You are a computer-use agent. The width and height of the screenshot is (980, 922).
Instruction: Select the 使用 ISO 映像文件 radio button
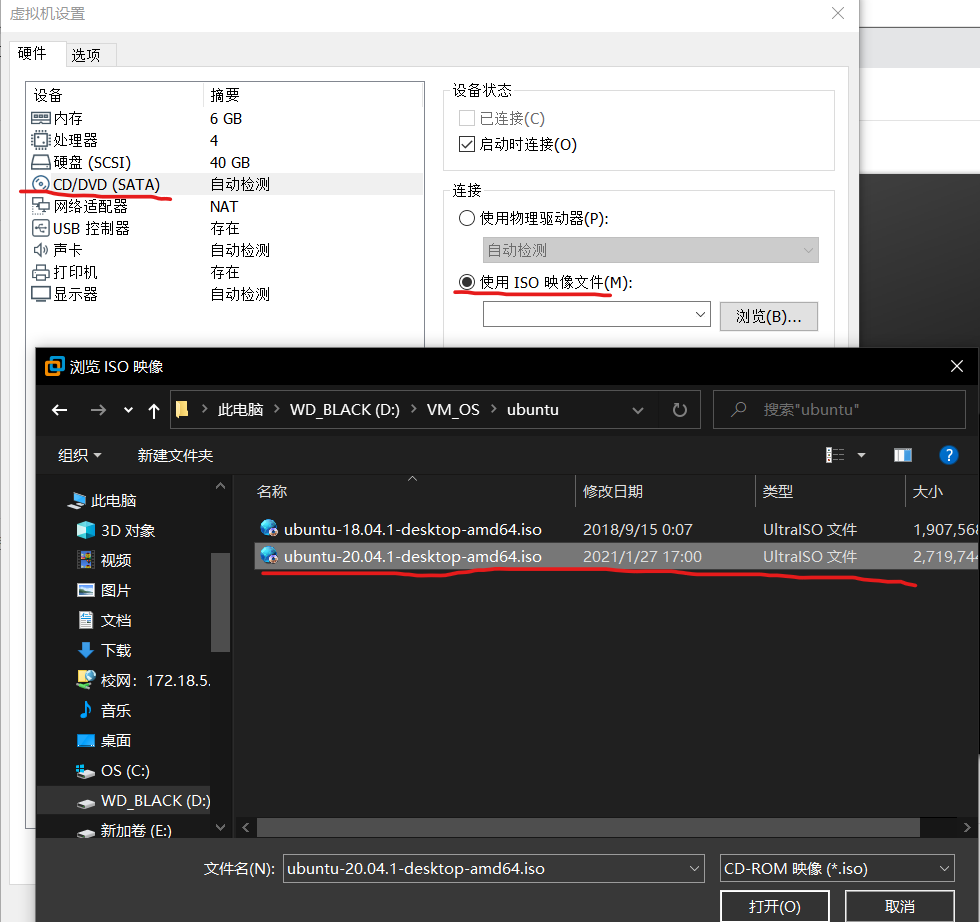(466, 283)
